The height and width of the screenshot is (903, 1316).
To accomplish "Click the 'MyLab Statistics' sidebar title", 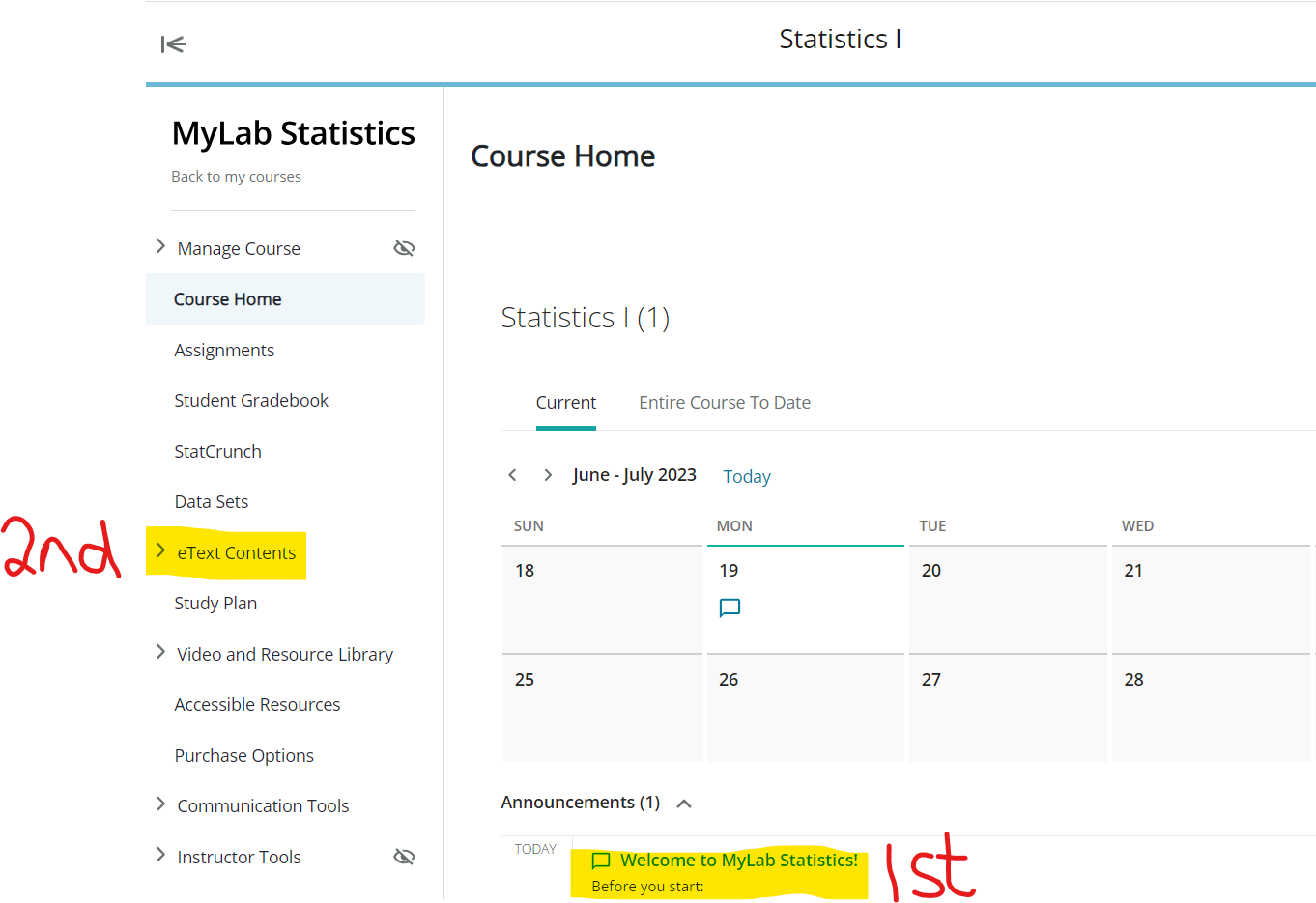I will (294, 133).
